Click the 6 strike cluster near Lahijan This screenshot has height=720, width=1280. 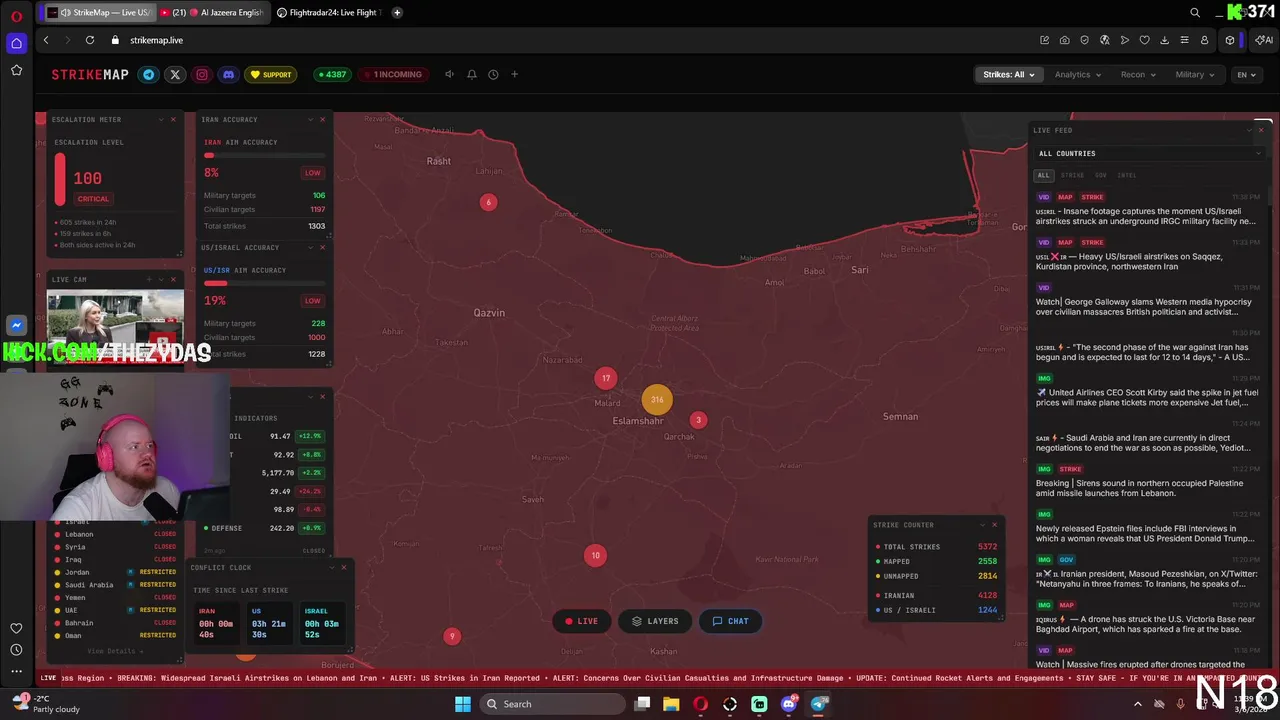pos(488,202)
